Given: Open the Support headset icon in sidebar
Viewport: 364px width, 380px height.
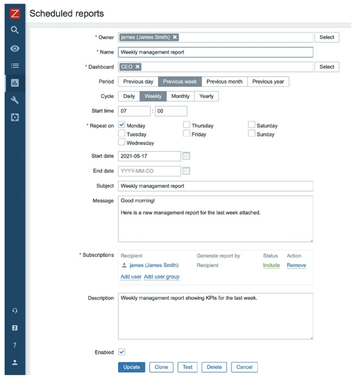Looking at the screenshot, I should click(15, 311).
